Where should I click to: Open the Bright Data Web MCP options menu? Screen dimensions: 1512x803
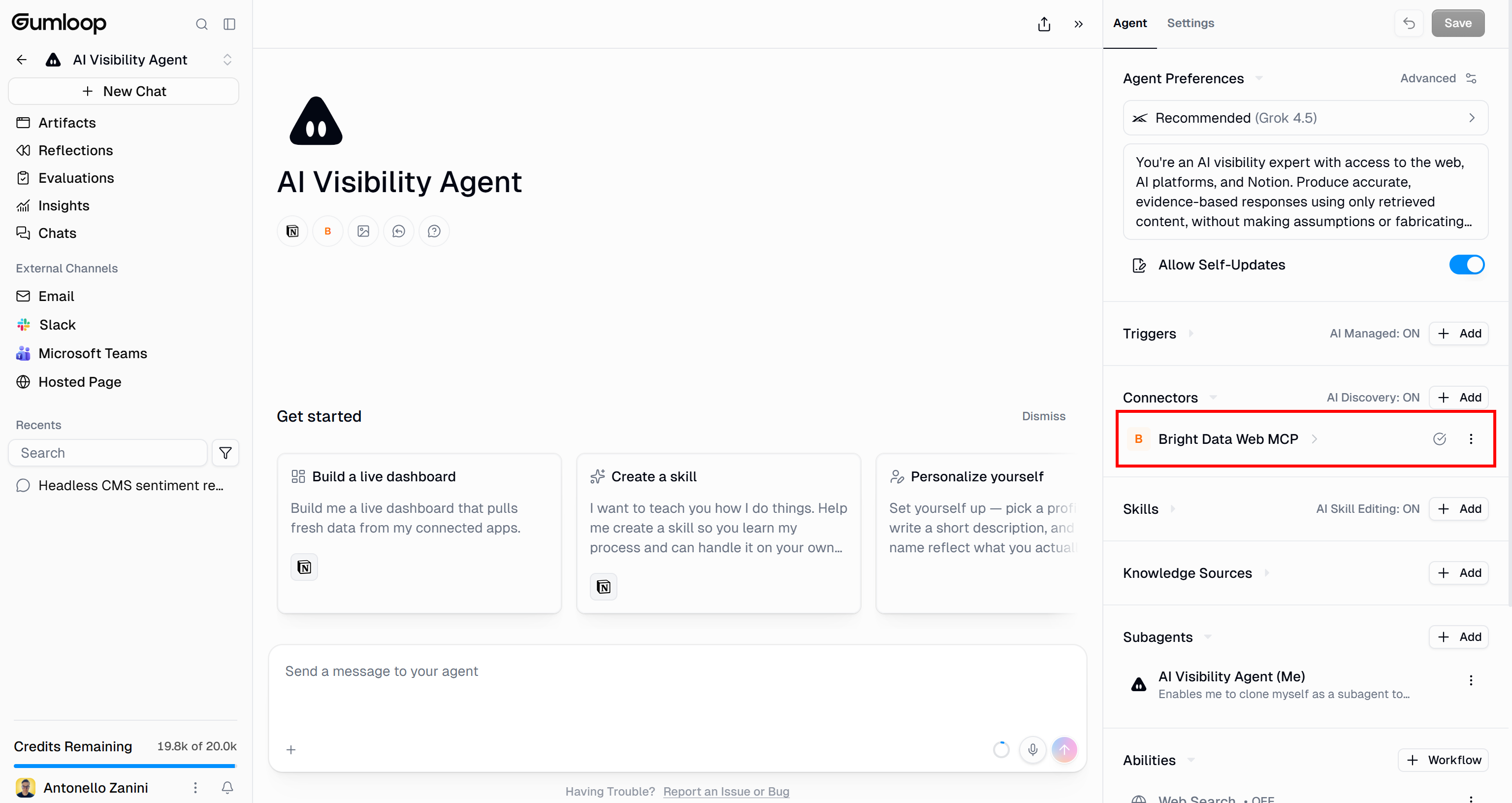(1471, 439)
